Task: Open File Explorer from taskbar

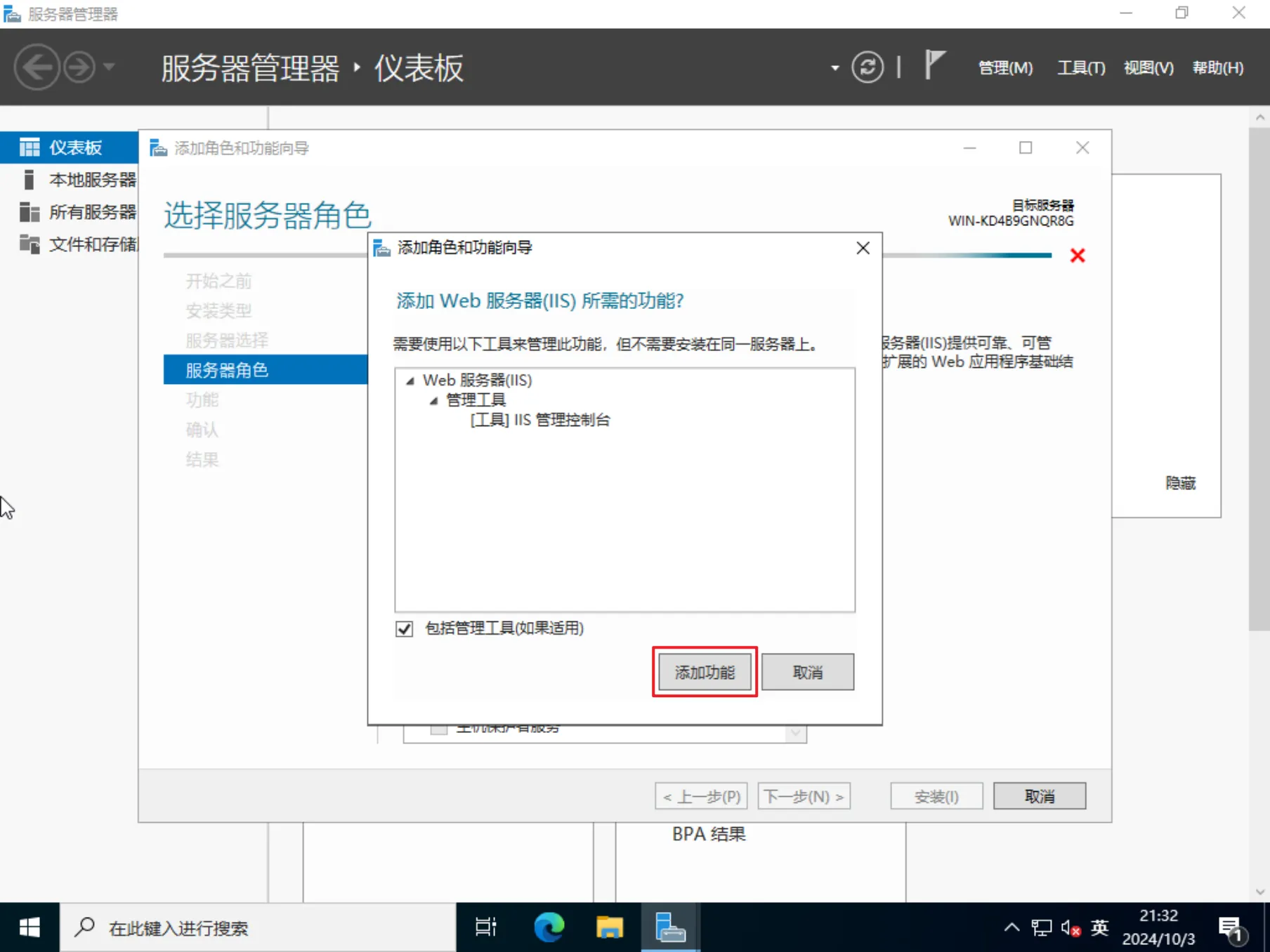Action: click(x=610, y=927)
